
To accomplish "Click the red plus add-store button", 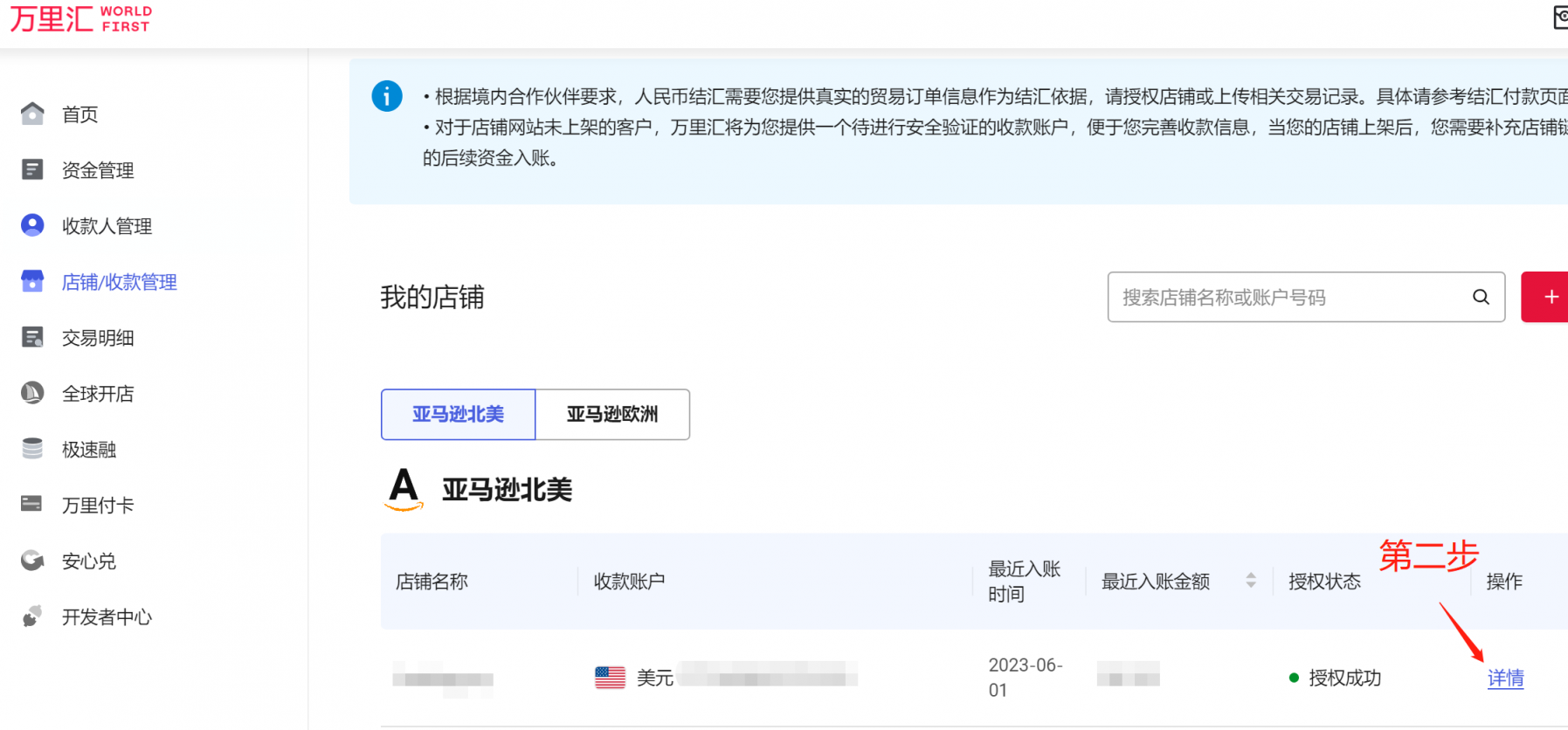I will [1546, 297].
